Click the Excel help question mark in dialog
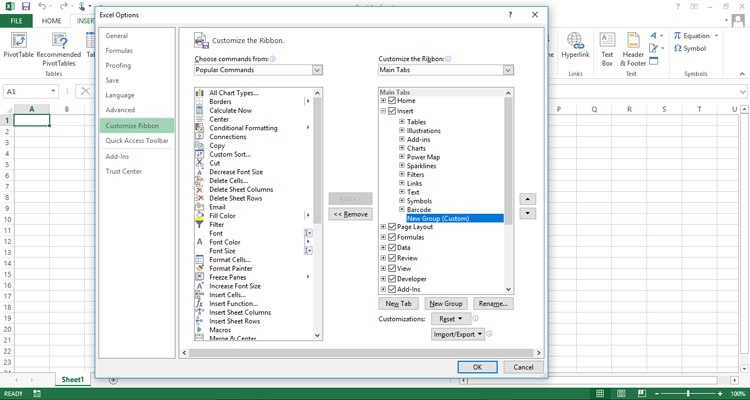The image size is (750, 400). [510, 15]
